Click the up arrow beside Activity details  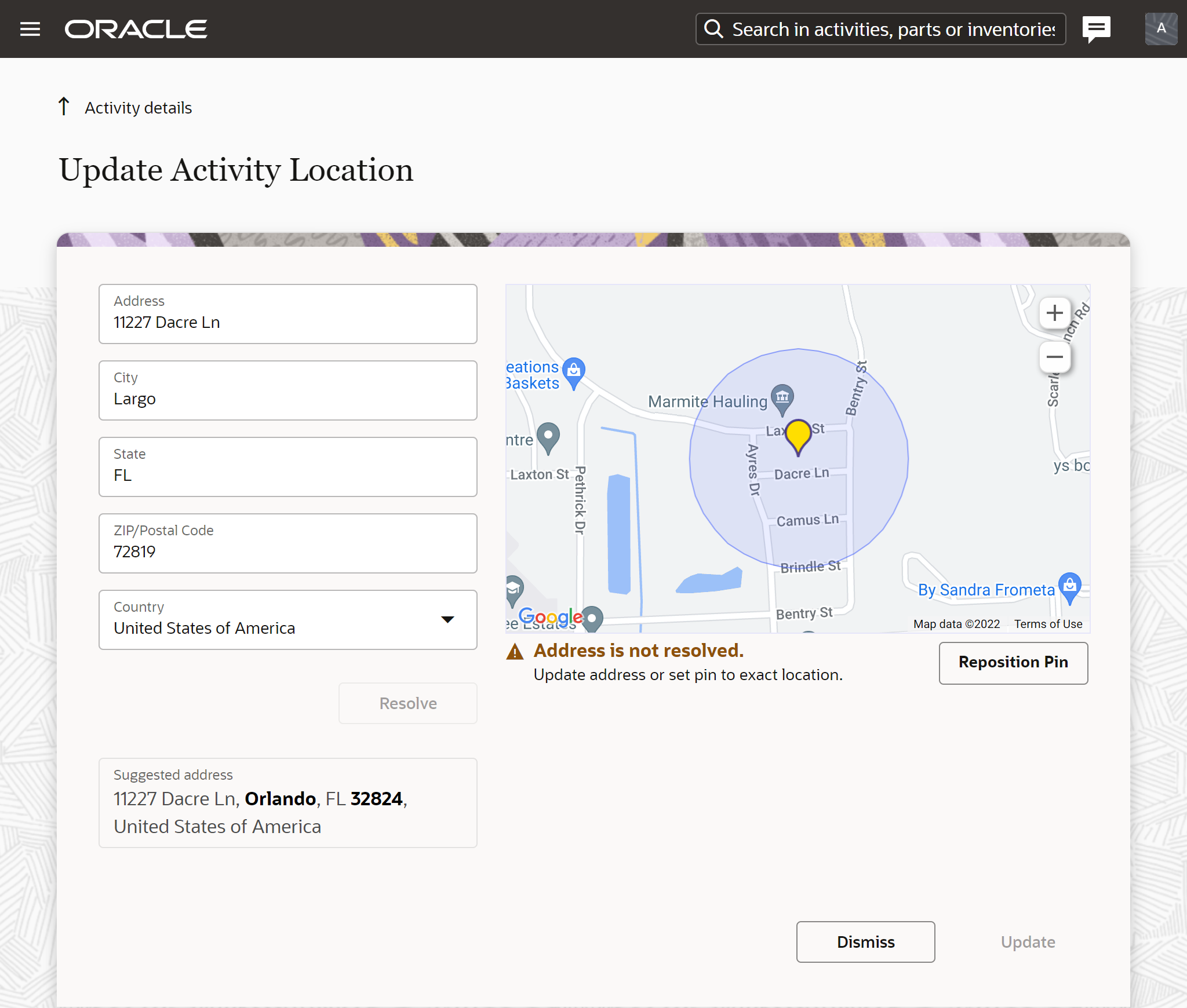tap(64, 107)
